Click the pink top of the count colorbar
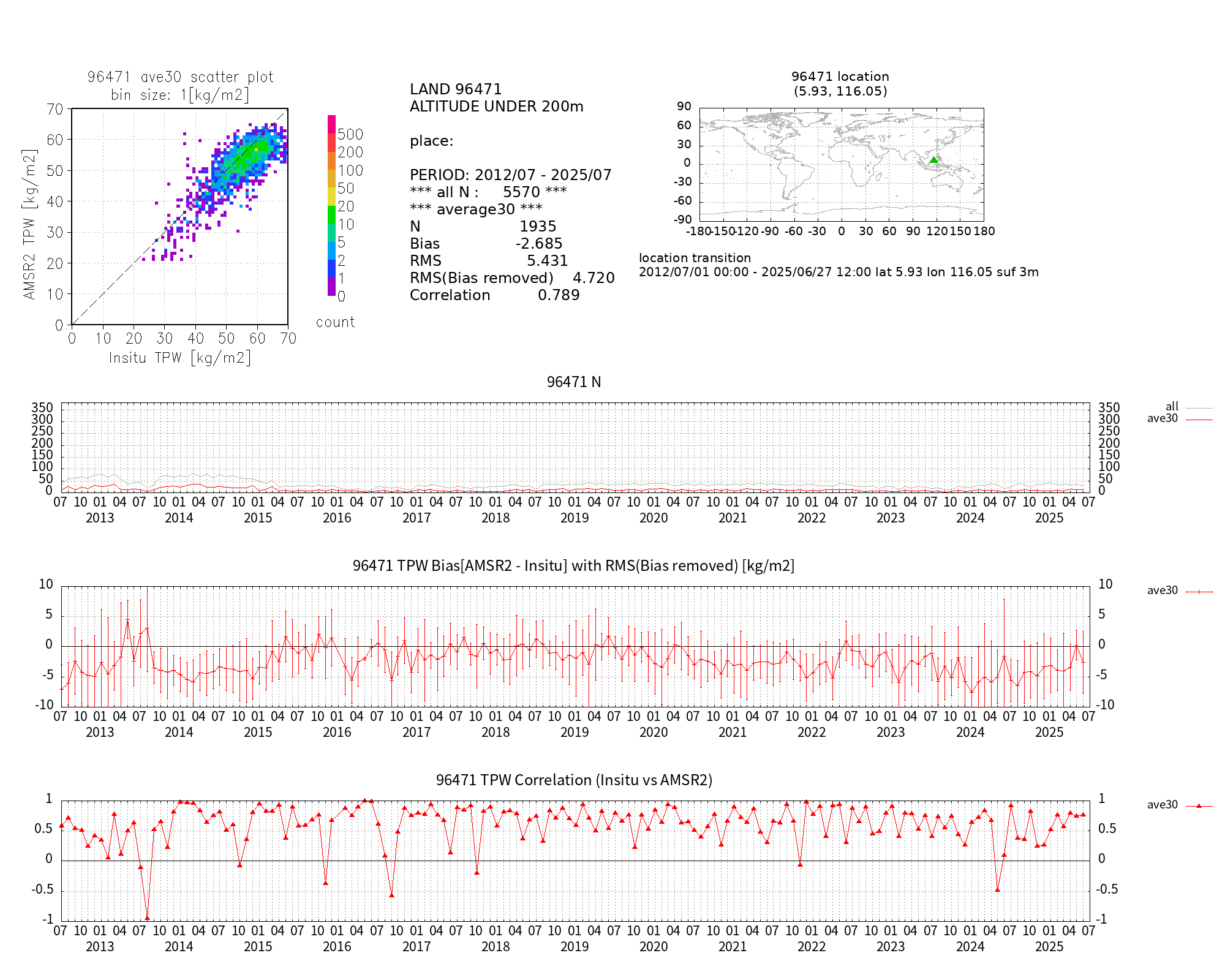This screenshot has height=980, width=1225. pos(331,124)
